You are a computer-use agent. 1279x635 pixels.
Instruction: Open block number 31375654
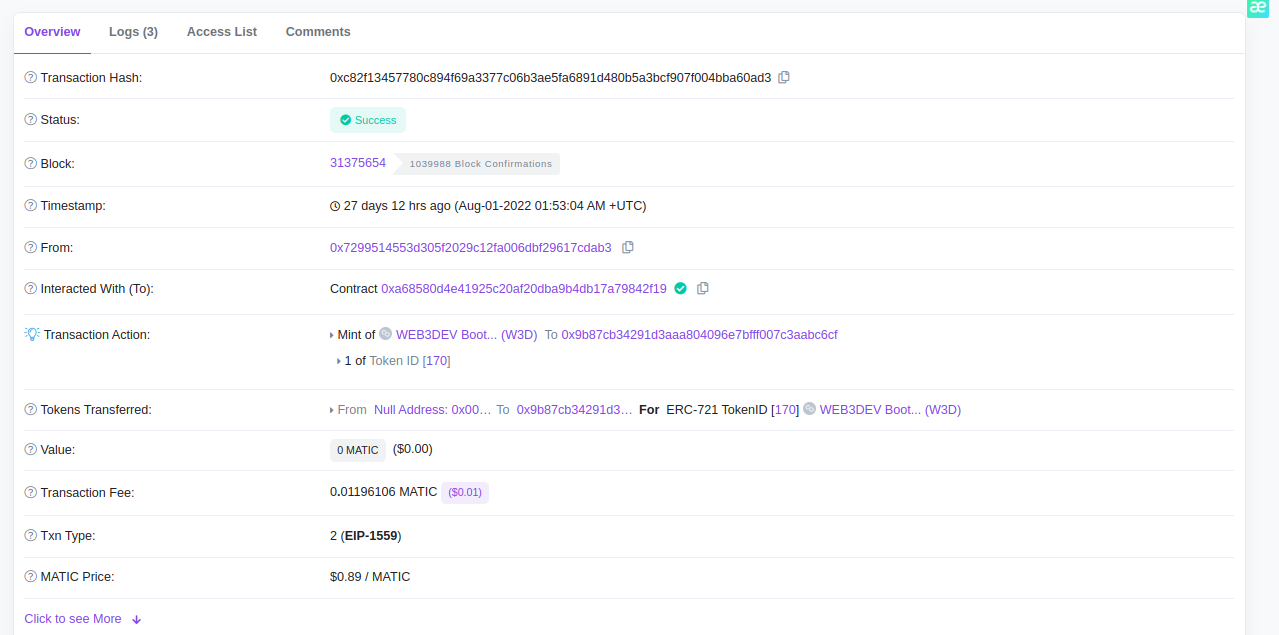click(x=358, y=163)
